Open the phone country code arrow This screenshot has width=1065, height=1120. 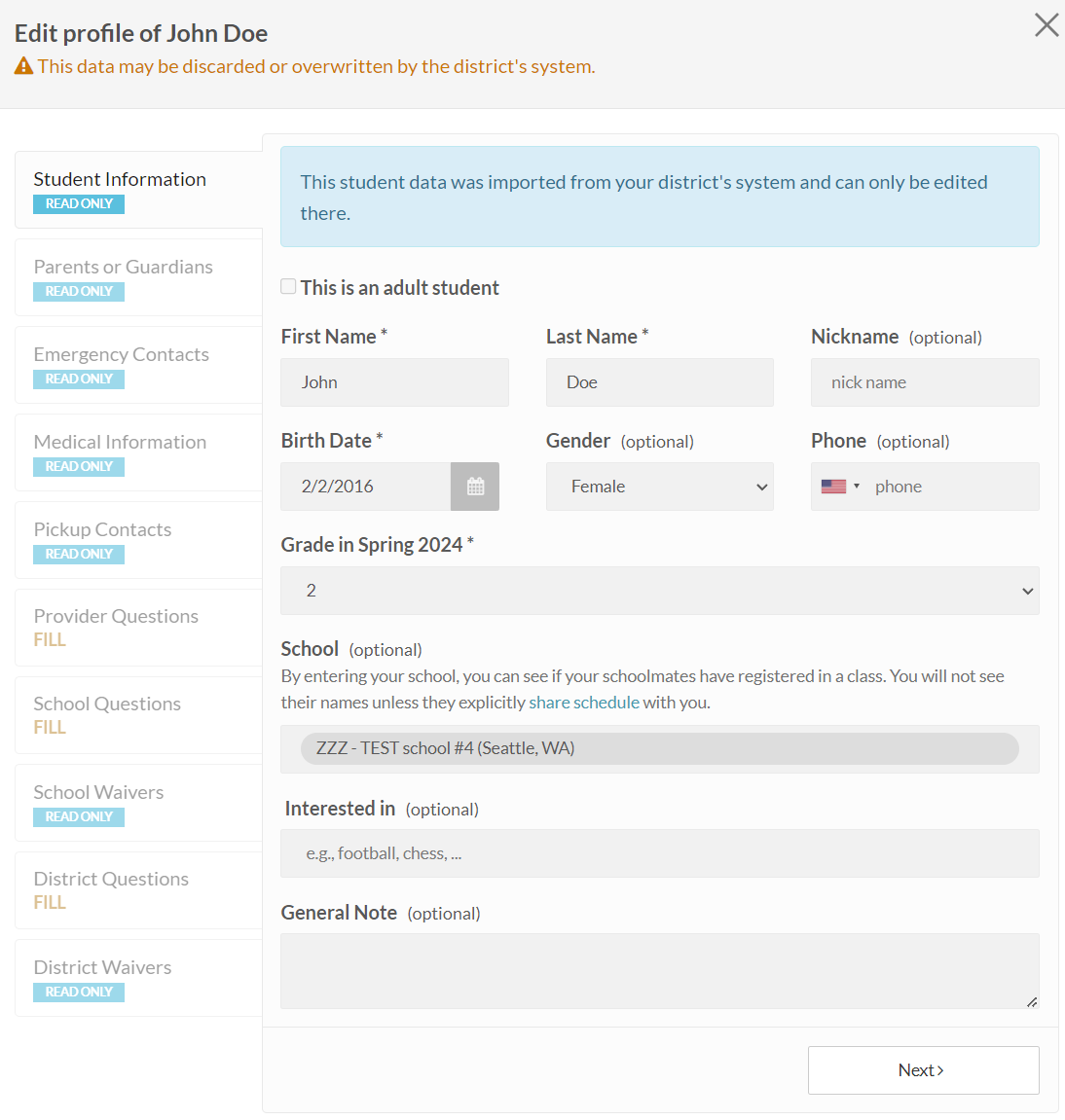coord(857,487)
